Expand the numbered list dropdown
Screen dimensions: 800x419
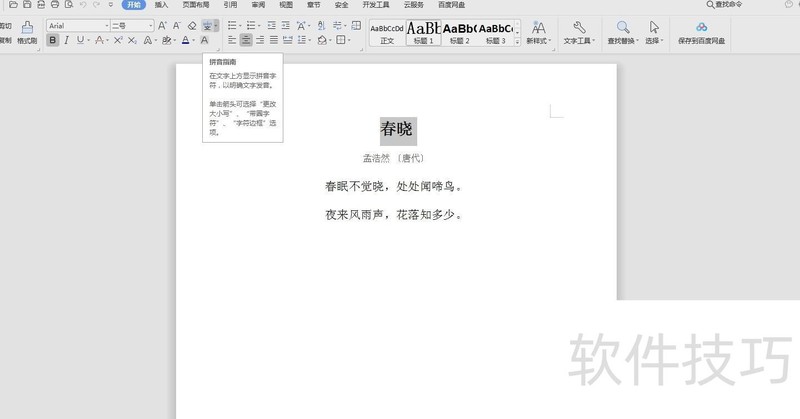[259, 26]
